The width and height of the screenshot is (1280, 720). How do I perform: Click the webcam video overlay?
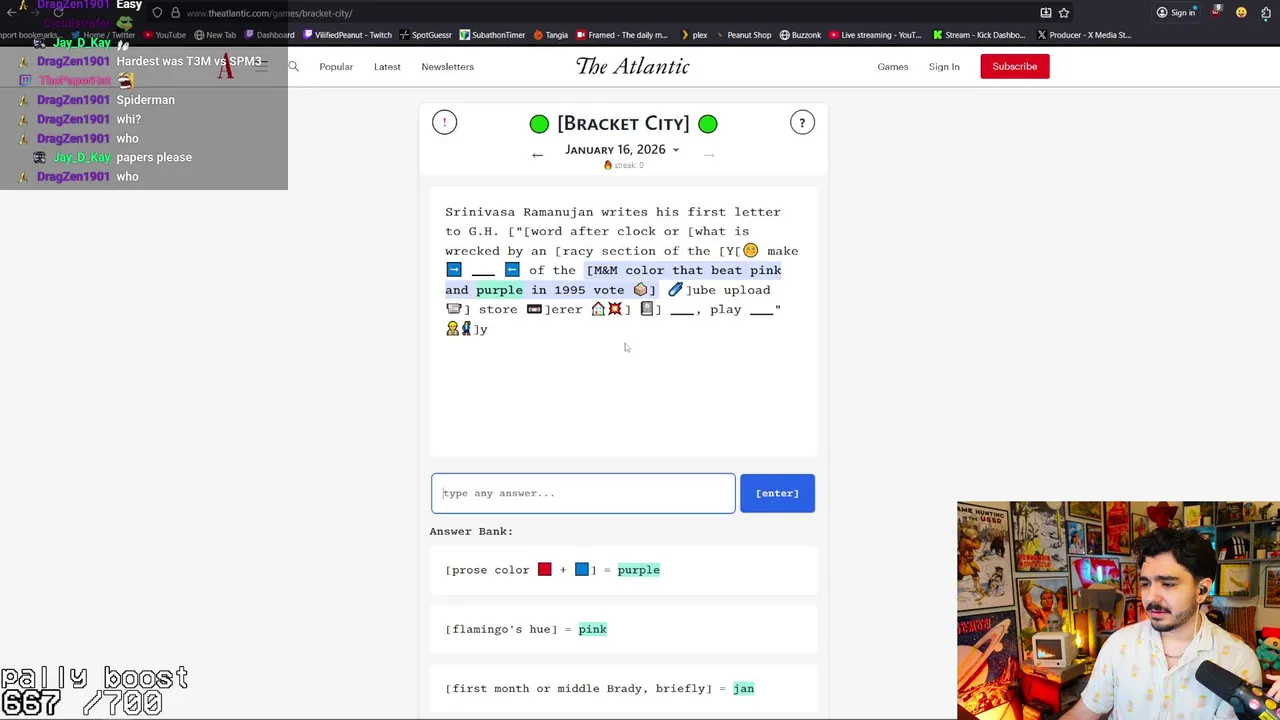point(1118,610)
